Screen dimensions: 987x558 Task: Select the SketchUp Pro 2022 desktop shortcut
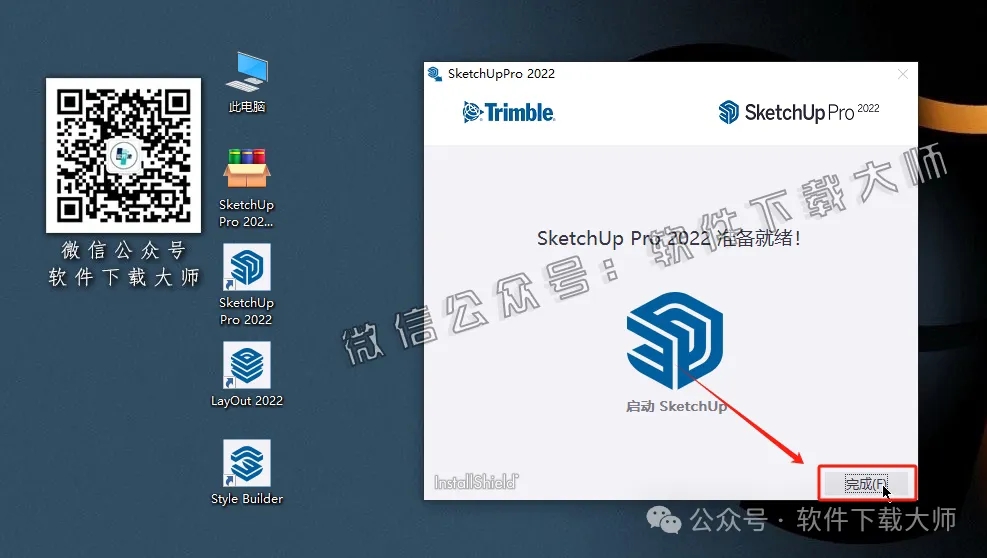pyautogui.click(x=246, y=285)
